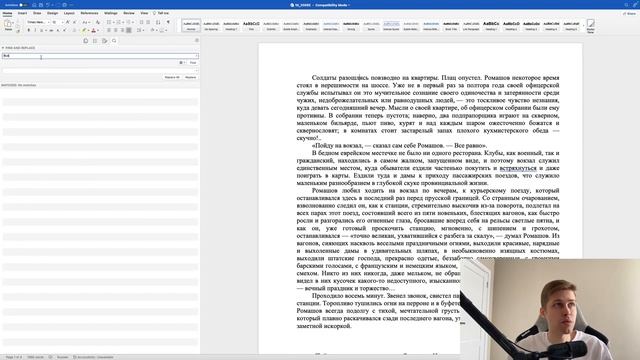Open the Draw ribbon tab

tap(37, 13)
